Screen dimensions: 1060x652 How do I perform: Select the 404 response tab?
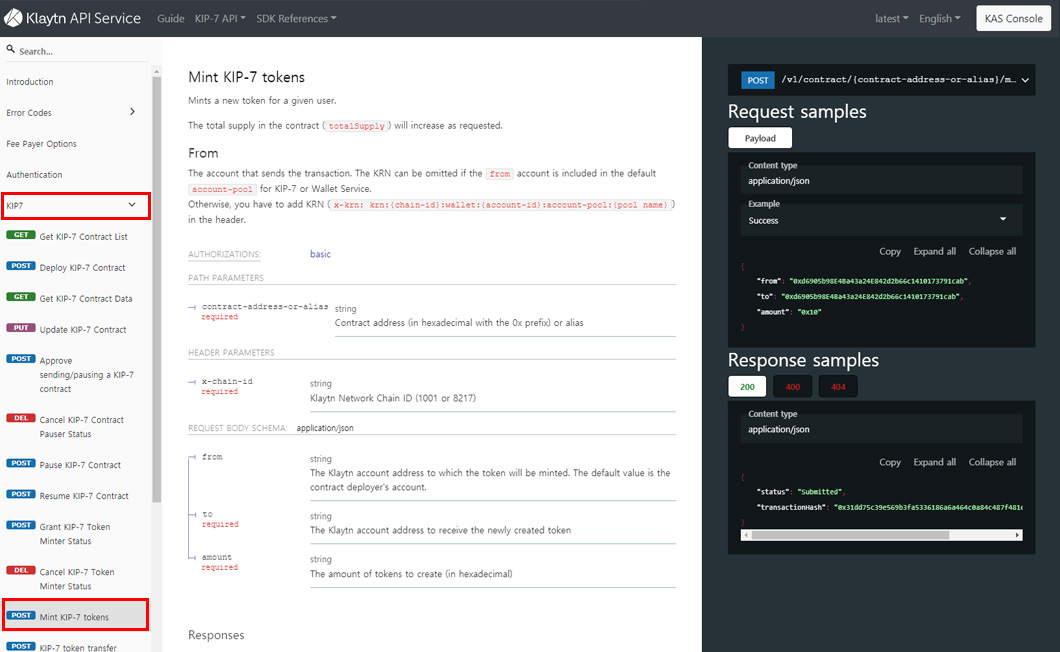[x=838, y=387]
